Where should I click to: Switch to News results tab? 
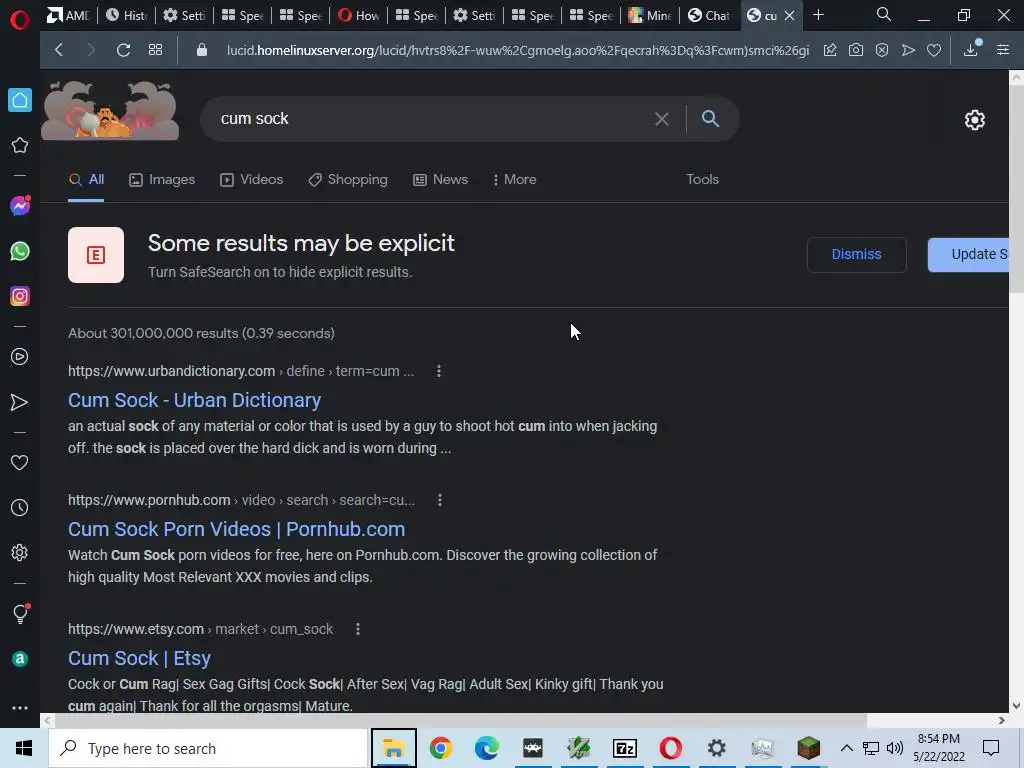440,180
